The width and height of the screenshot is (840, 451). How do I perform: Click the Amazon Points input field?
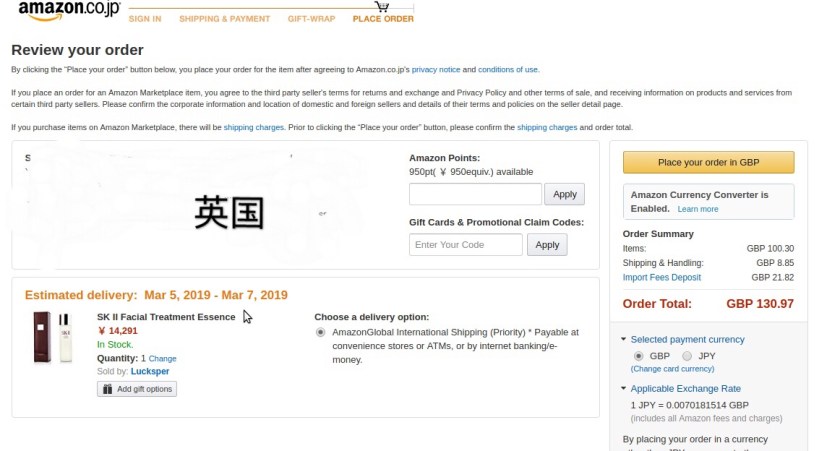(x=475, y=195)
